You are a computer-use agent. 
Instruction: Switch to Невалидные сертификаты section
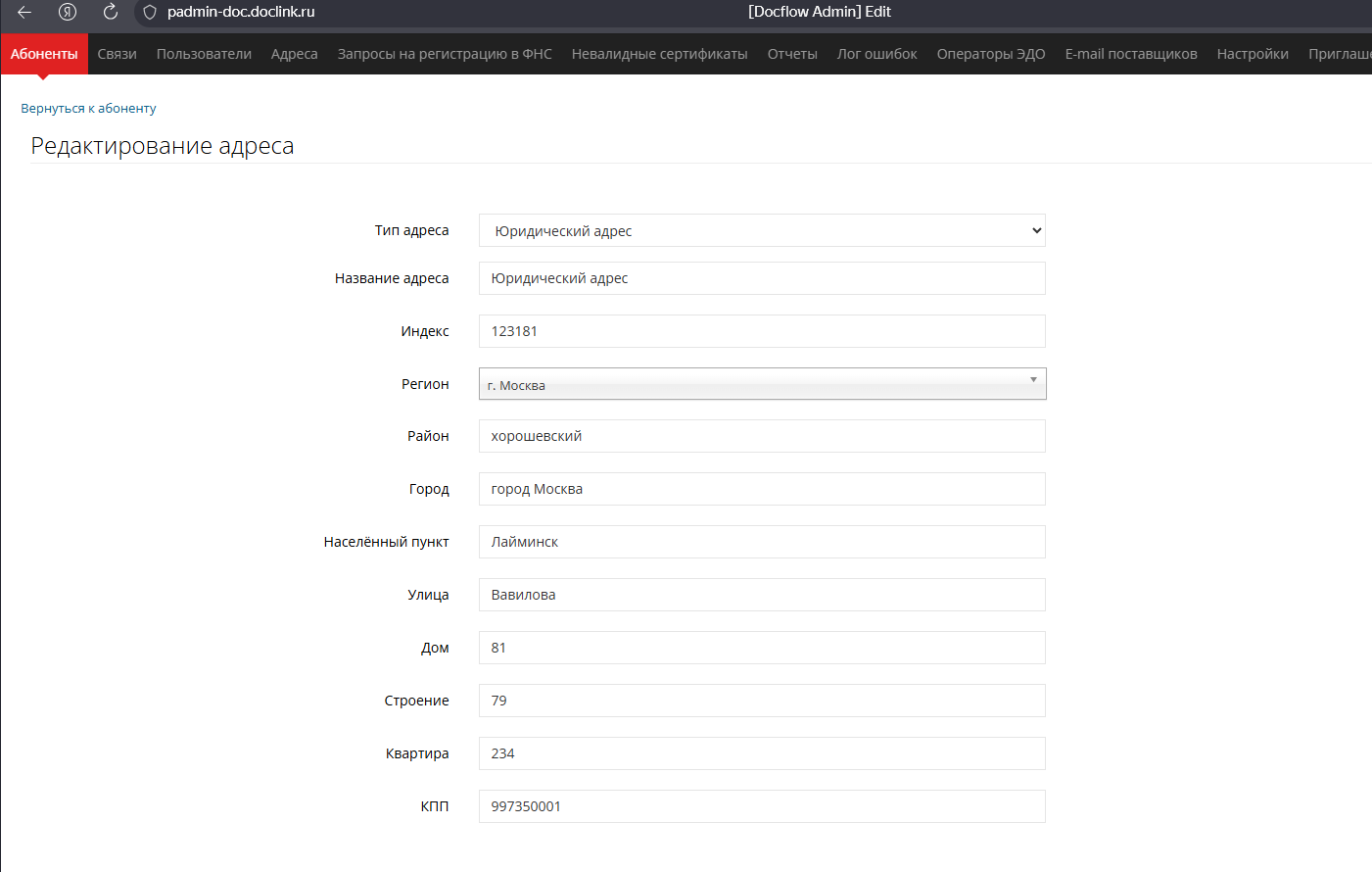[x=659, y=54]
